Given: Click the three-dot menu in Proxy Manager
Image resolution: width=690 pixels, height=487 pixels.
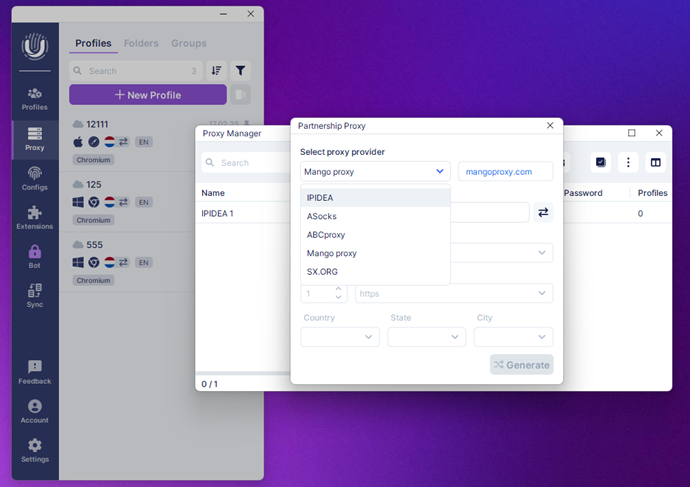Looking at the screenshot, I should click(628, 162).
